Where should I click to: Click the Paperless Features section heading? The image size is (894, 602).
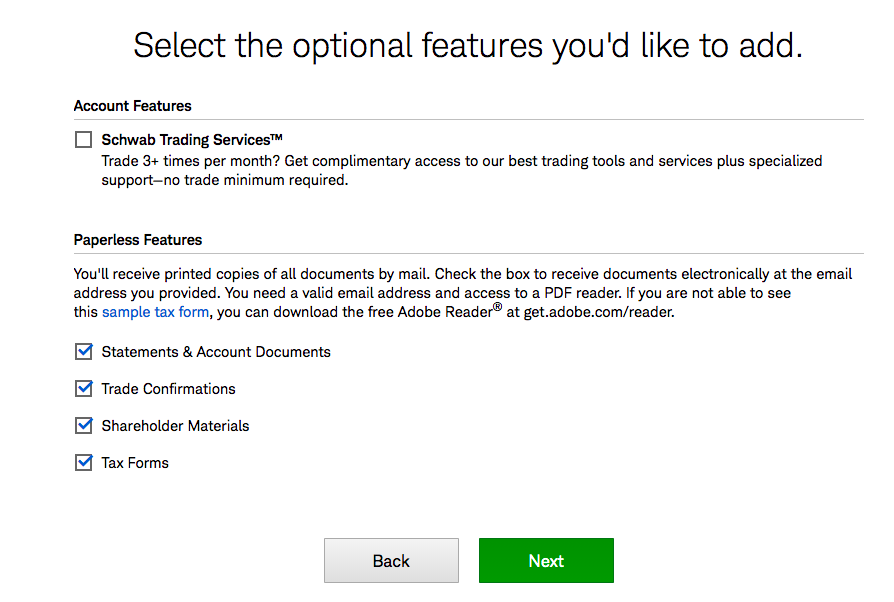(x=137, y=240)
